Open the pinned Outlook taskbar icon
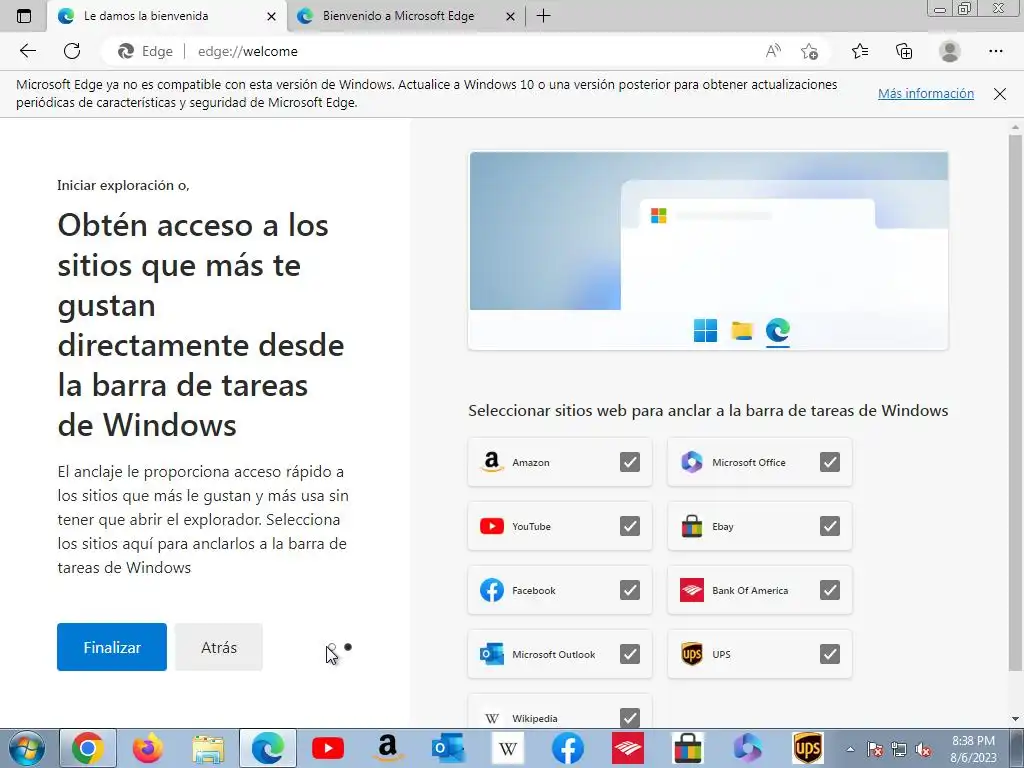Viewport: 1024px width, 768px height. coord(448,748)
